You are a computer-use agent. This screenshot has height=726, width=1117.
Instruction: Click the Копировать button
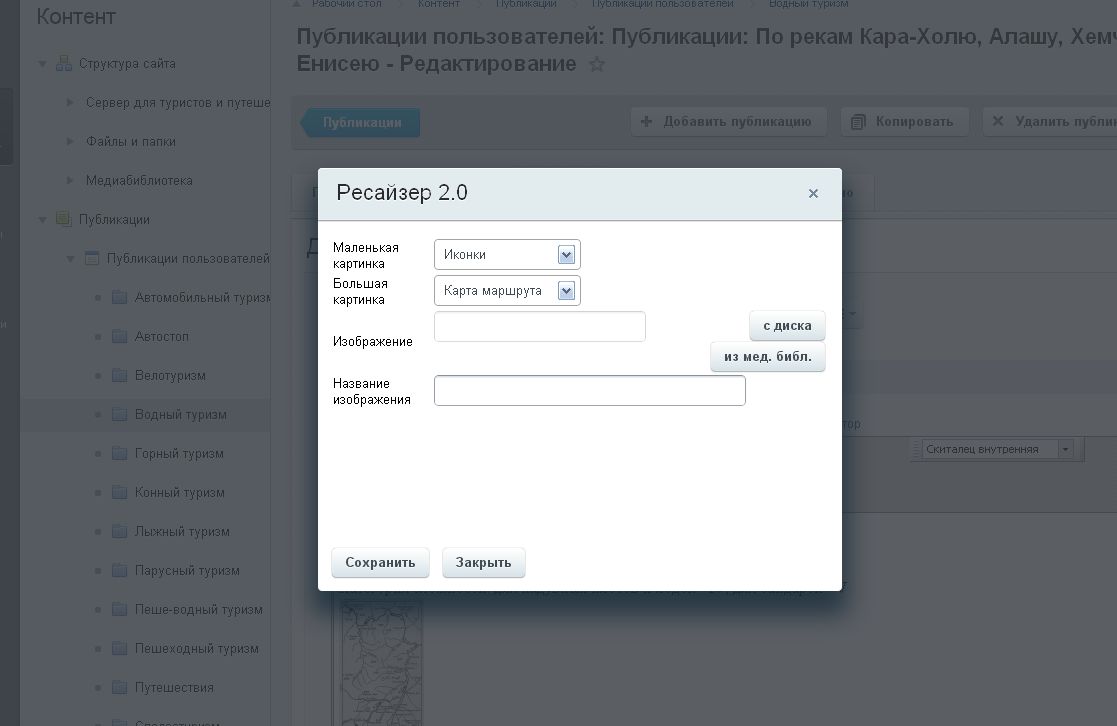click(905, 122)
